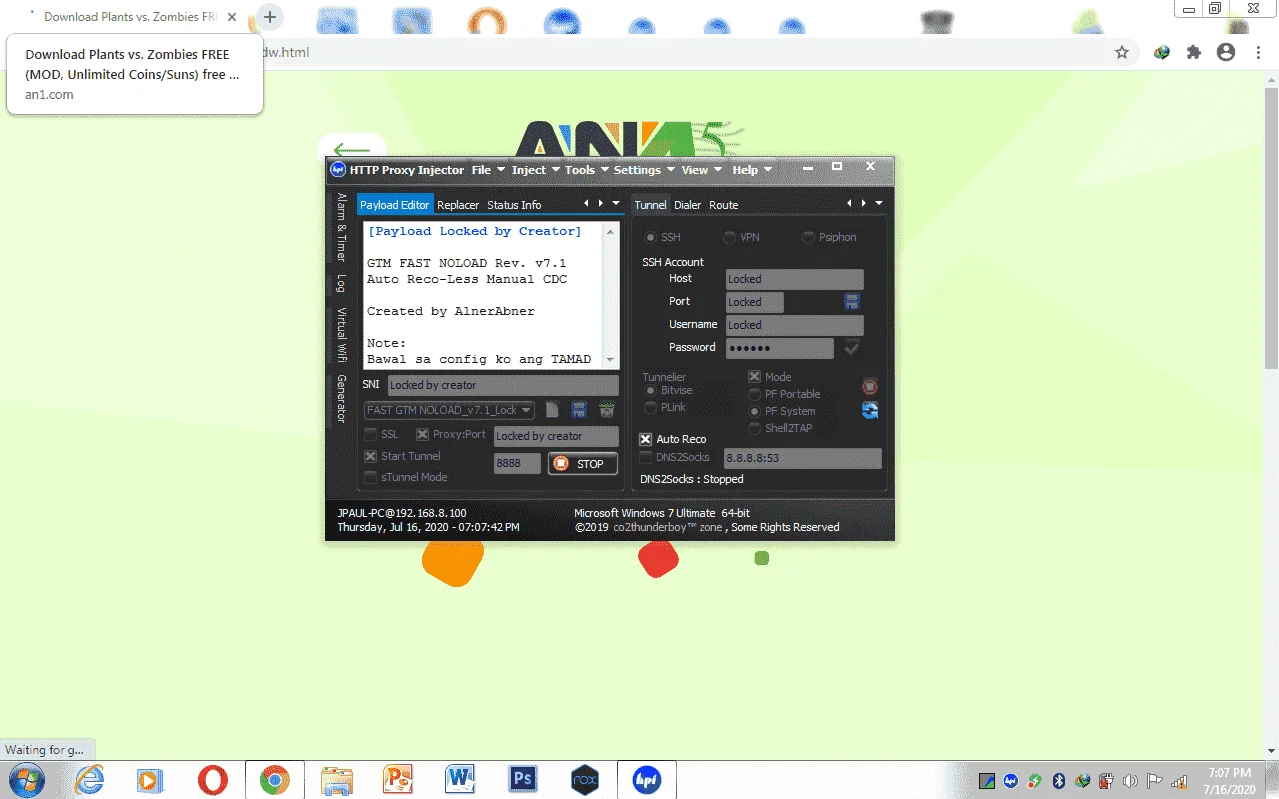Toggle the SSL checkbox
Image resolution: width=1279 pixels, height=799 pixels.
point(371,435)
